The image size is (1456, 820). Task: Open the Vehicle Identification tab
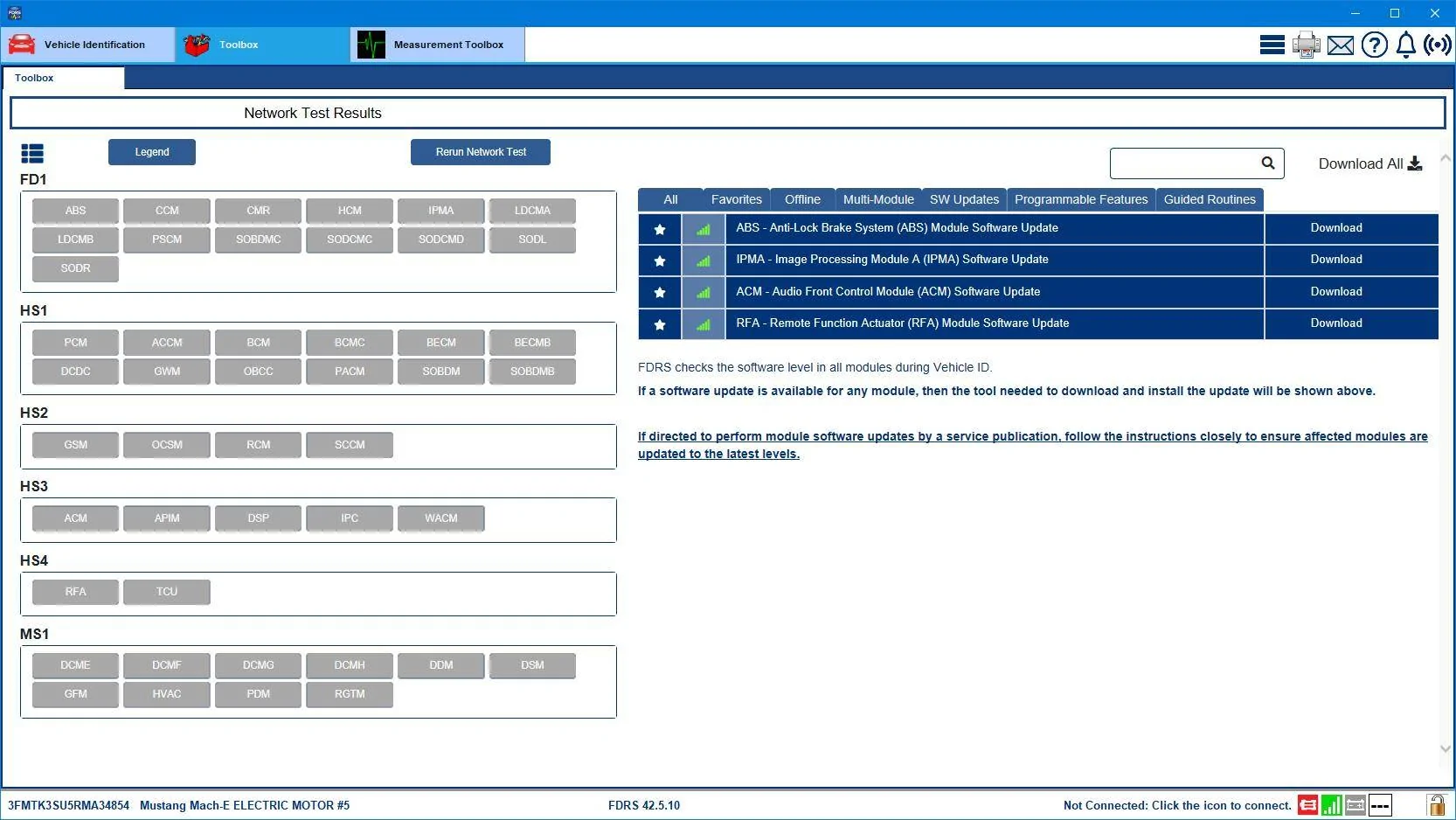88,45
